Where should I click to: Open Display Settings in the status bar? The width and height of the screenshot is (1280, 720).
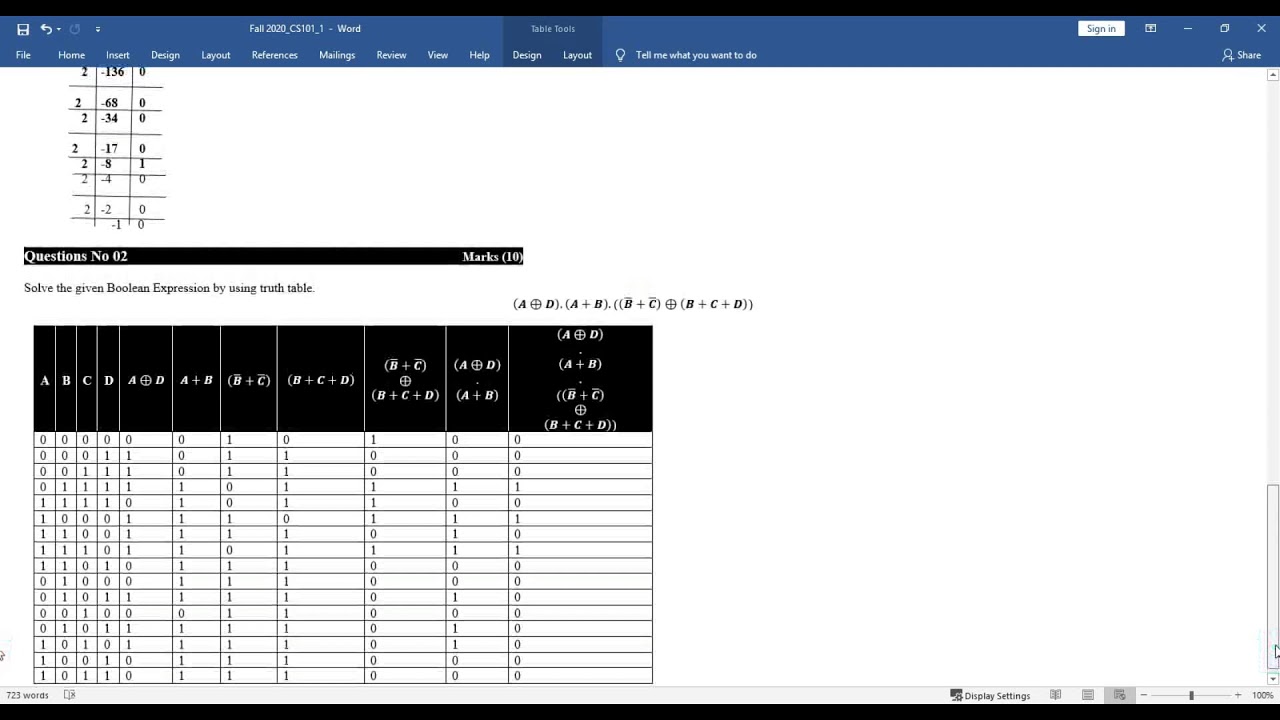tap(990, 695)
